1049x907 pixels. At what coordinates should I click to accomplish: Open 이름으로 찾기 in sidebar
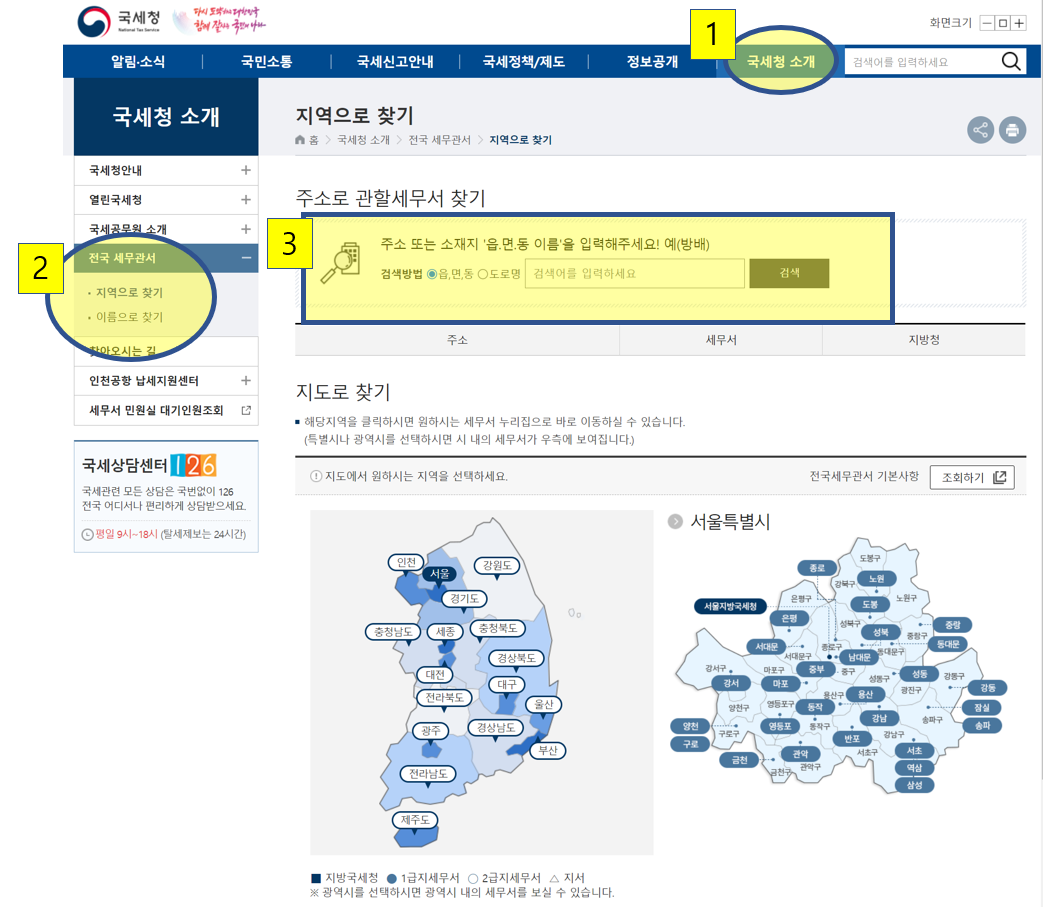pos(129,317)
